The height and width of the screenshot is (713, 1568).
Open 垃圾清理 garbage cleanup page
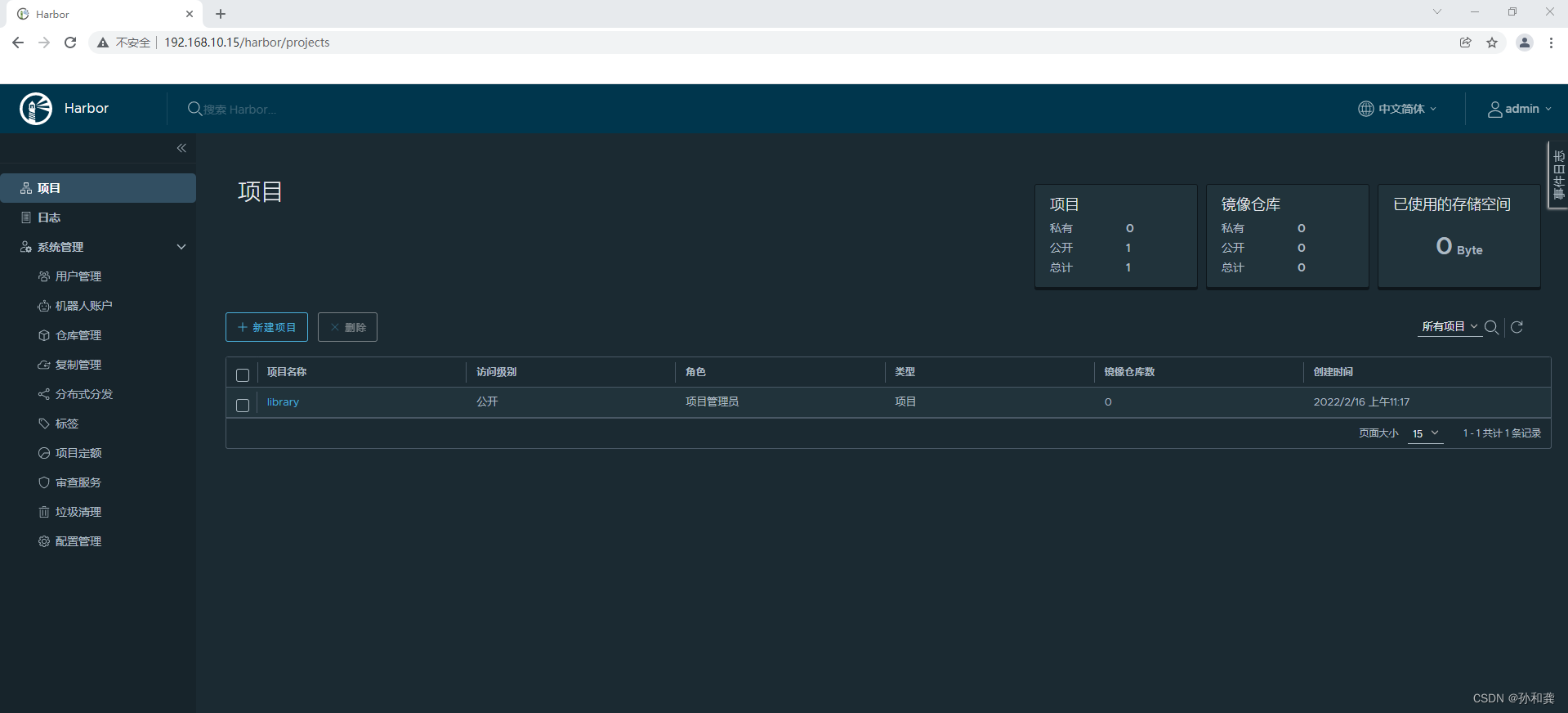click(70, 512)
